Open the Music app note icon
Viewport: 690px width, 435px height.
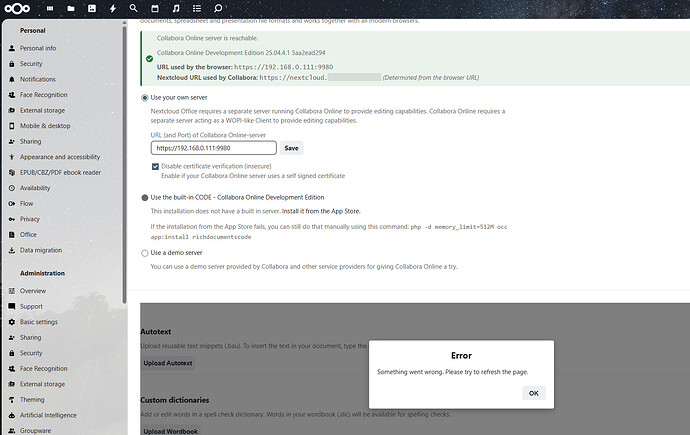click(176, 8)
